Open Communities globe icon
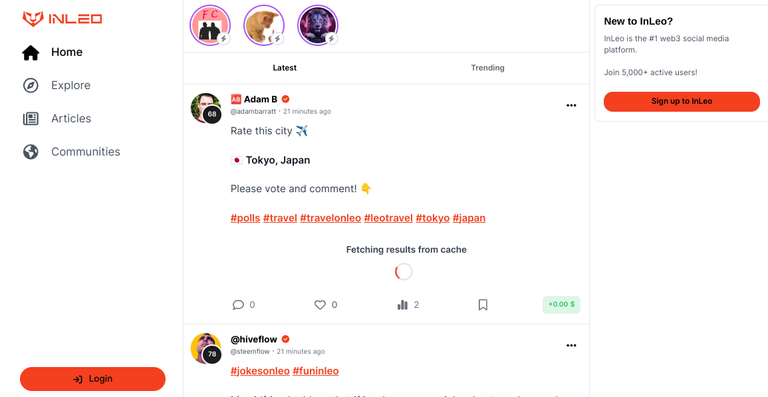The height and width of the screenshot is (397, 768). click(x=30, y=152)
